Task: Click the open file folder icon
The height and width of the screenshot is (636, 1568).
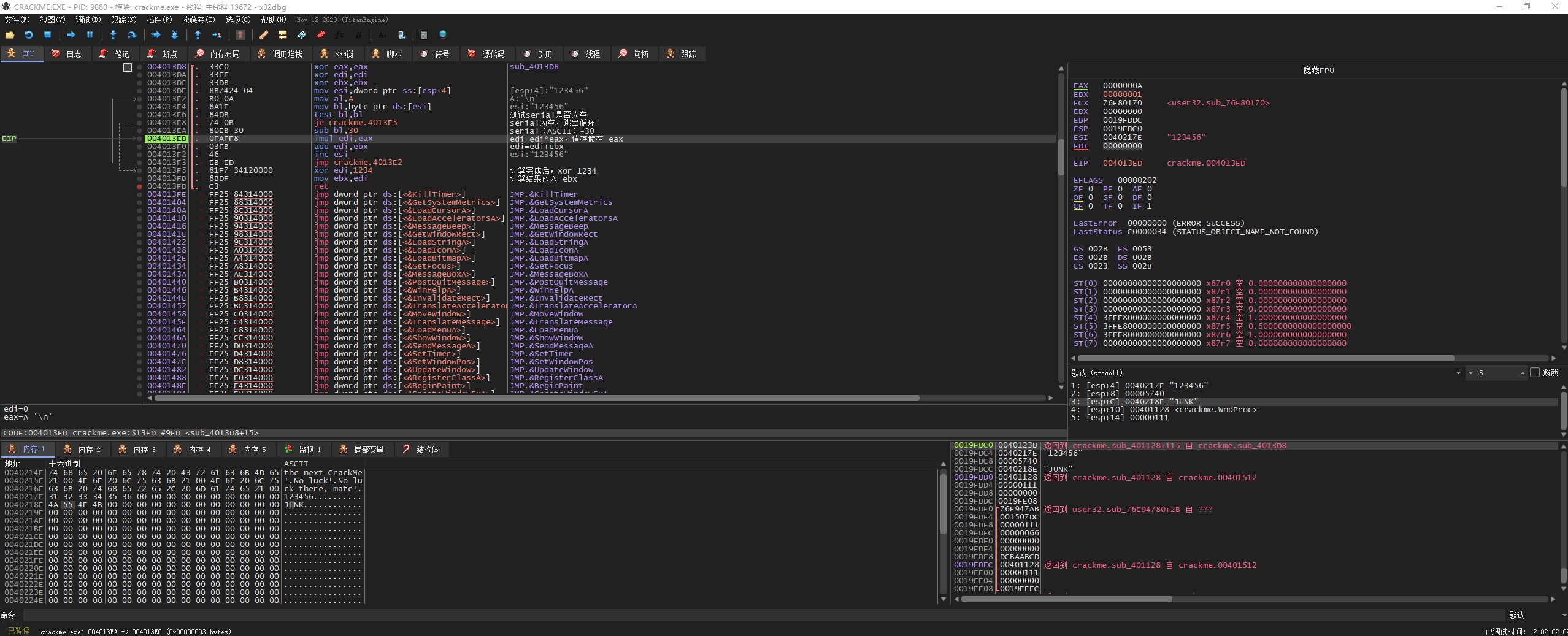Action: click(9, 35)
